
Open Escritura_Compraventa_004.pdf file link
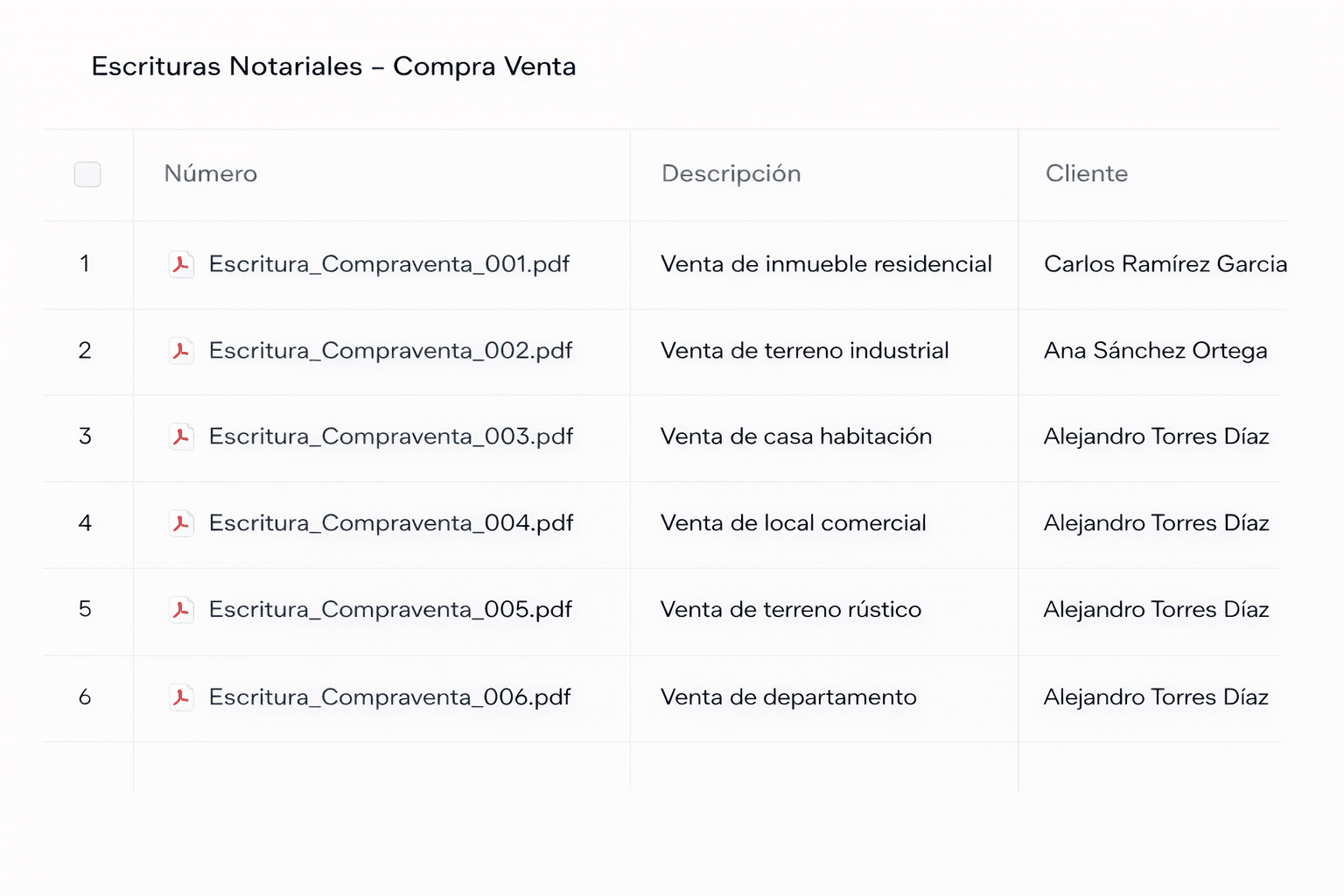pyautogui.click(x=390, y=523)
